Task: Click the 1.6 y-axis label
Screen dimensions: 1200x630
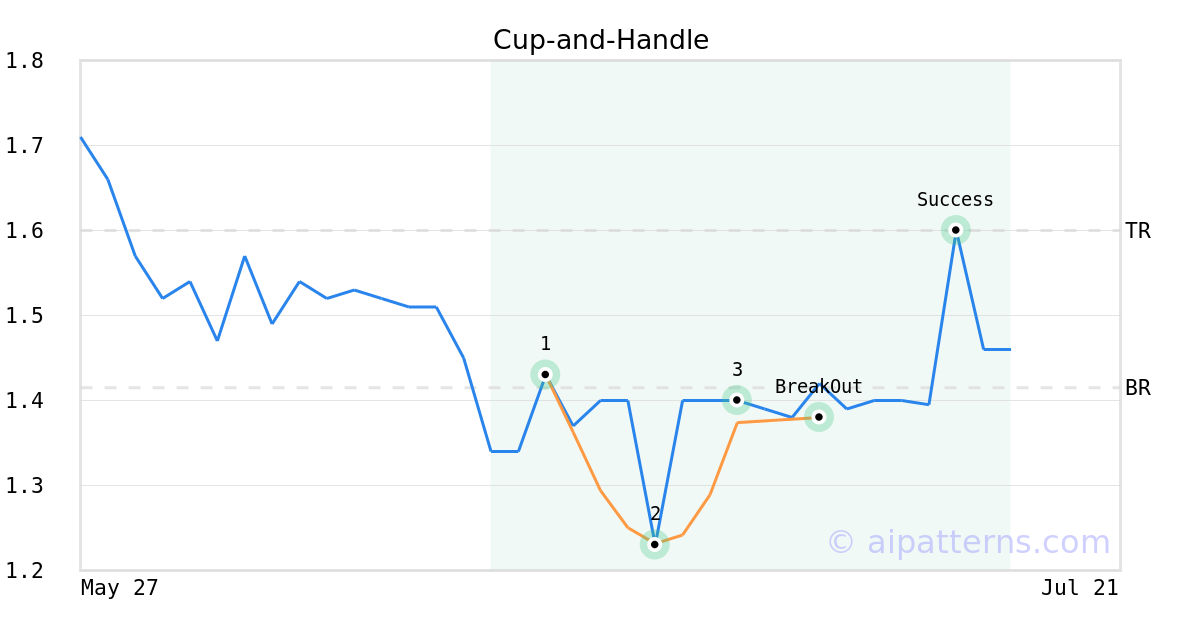Action: [x=25, y=231]
